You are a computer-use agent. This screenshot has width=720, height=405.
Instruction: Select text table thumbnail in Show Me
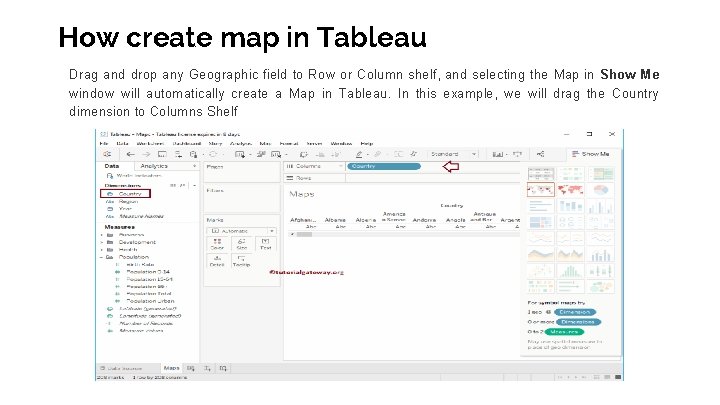pyautogui.click(x=540, y=174)
